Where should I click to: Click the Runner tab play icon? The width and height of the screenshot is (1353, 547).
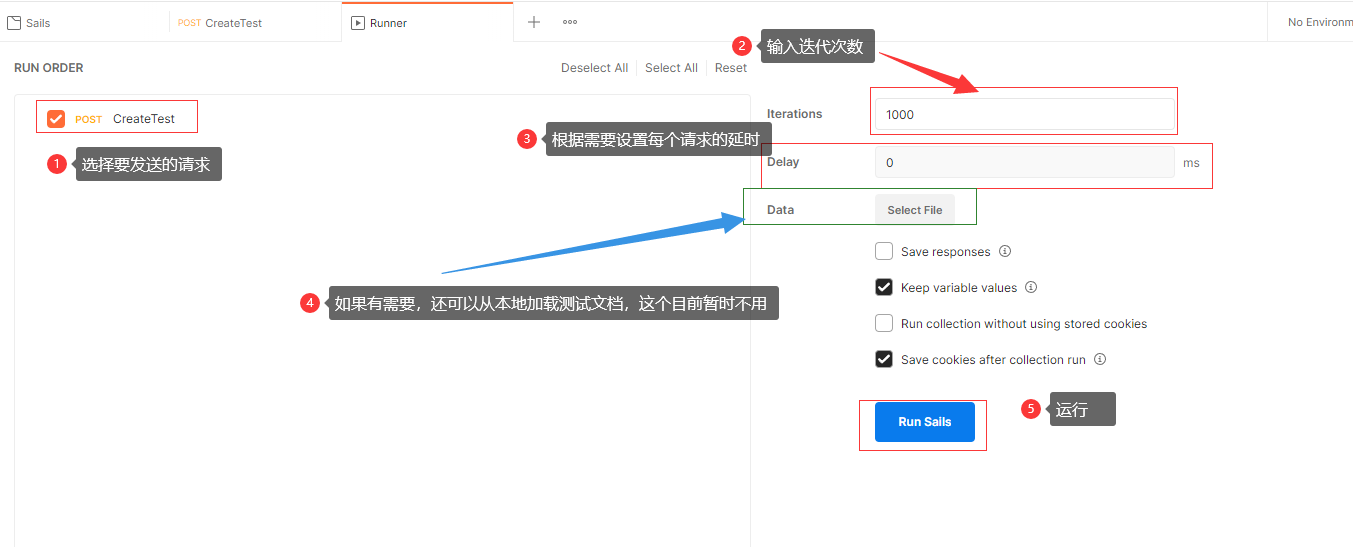tap(357, 22)
